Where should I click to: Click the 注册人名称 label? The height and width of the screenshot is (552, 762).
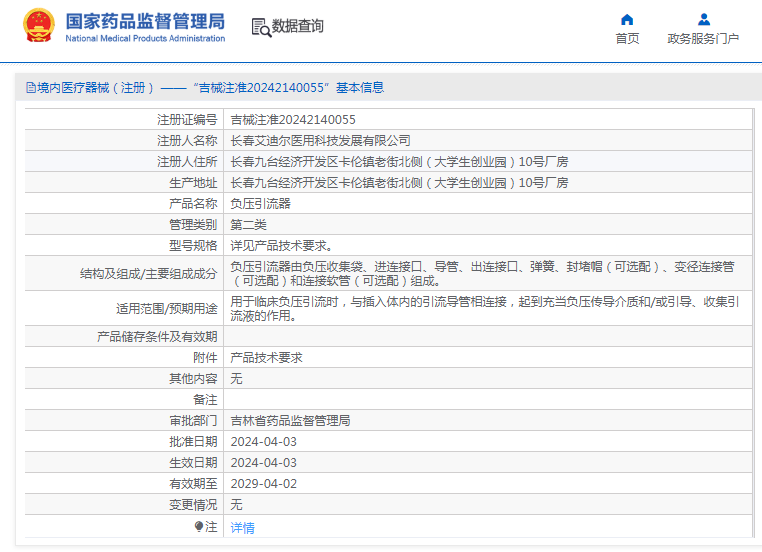pyautogui.click(x=187, y=140)
